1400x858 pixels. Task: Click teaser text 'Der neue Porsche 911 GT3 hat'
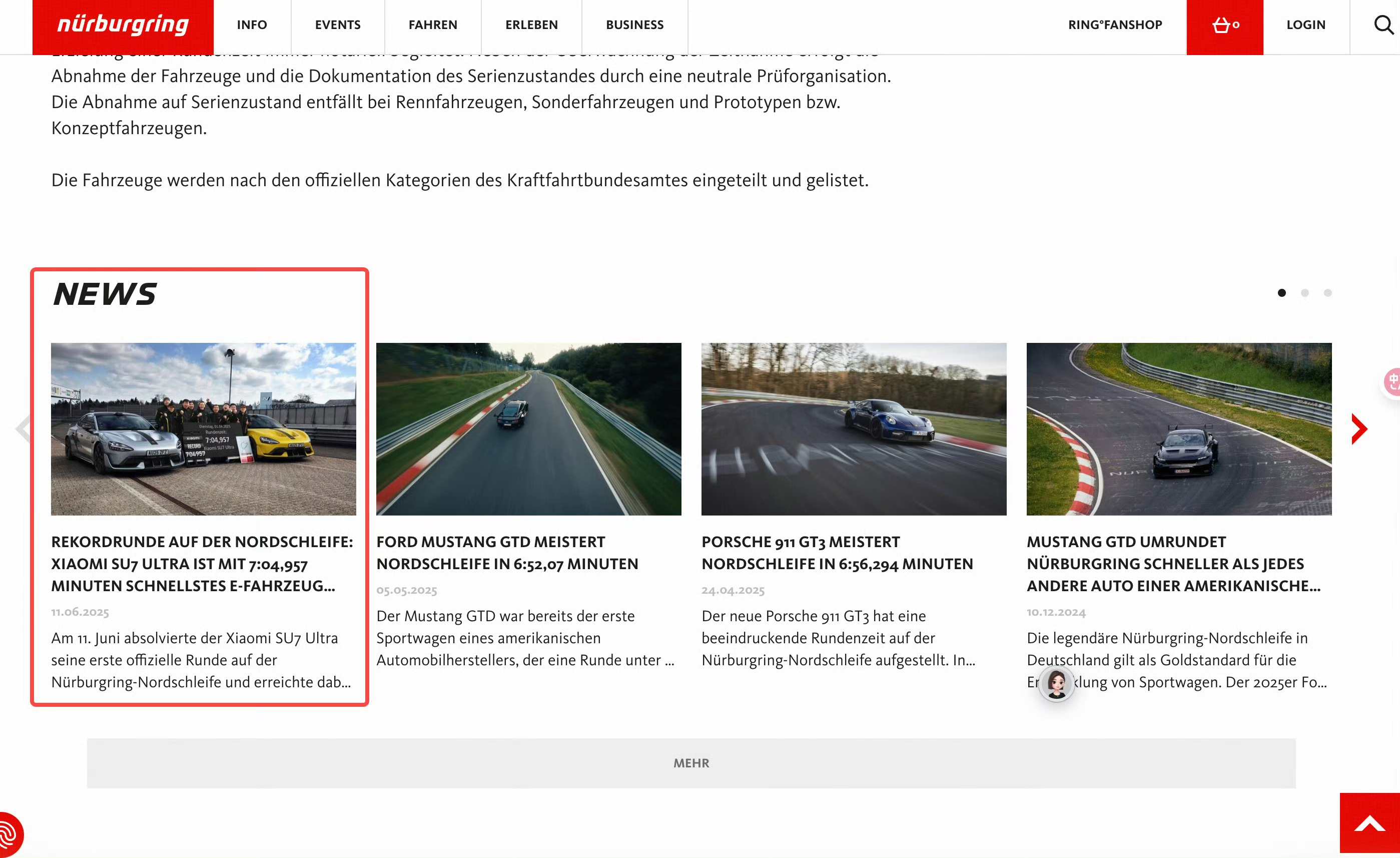tap(839, 638)
